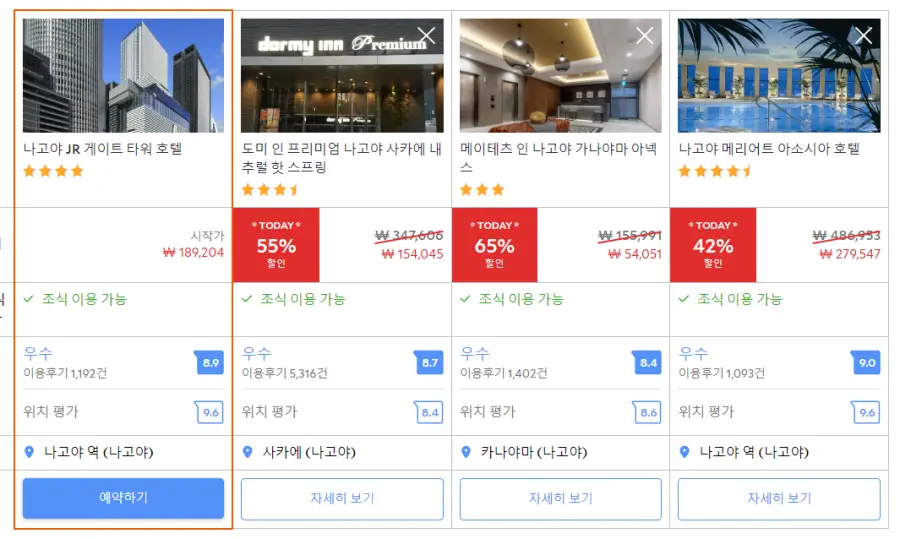
Task: Remove the Dormy Inn Premium hotel from comparison
Action: [426, 36]
